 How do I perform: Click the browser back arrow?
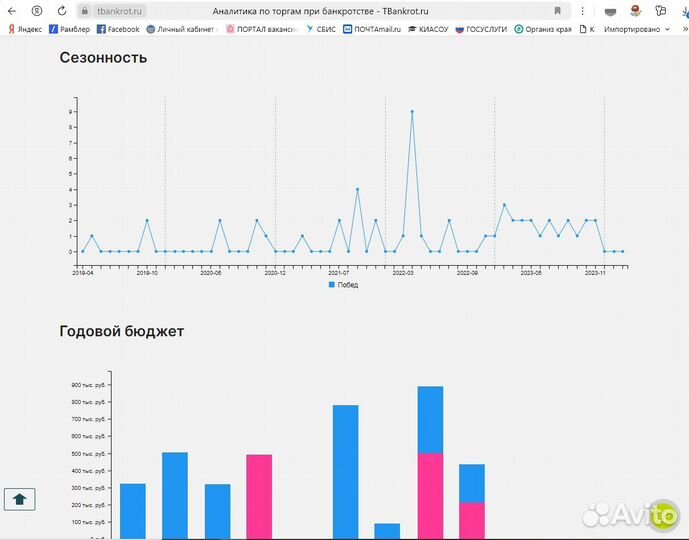click(11, 10)
